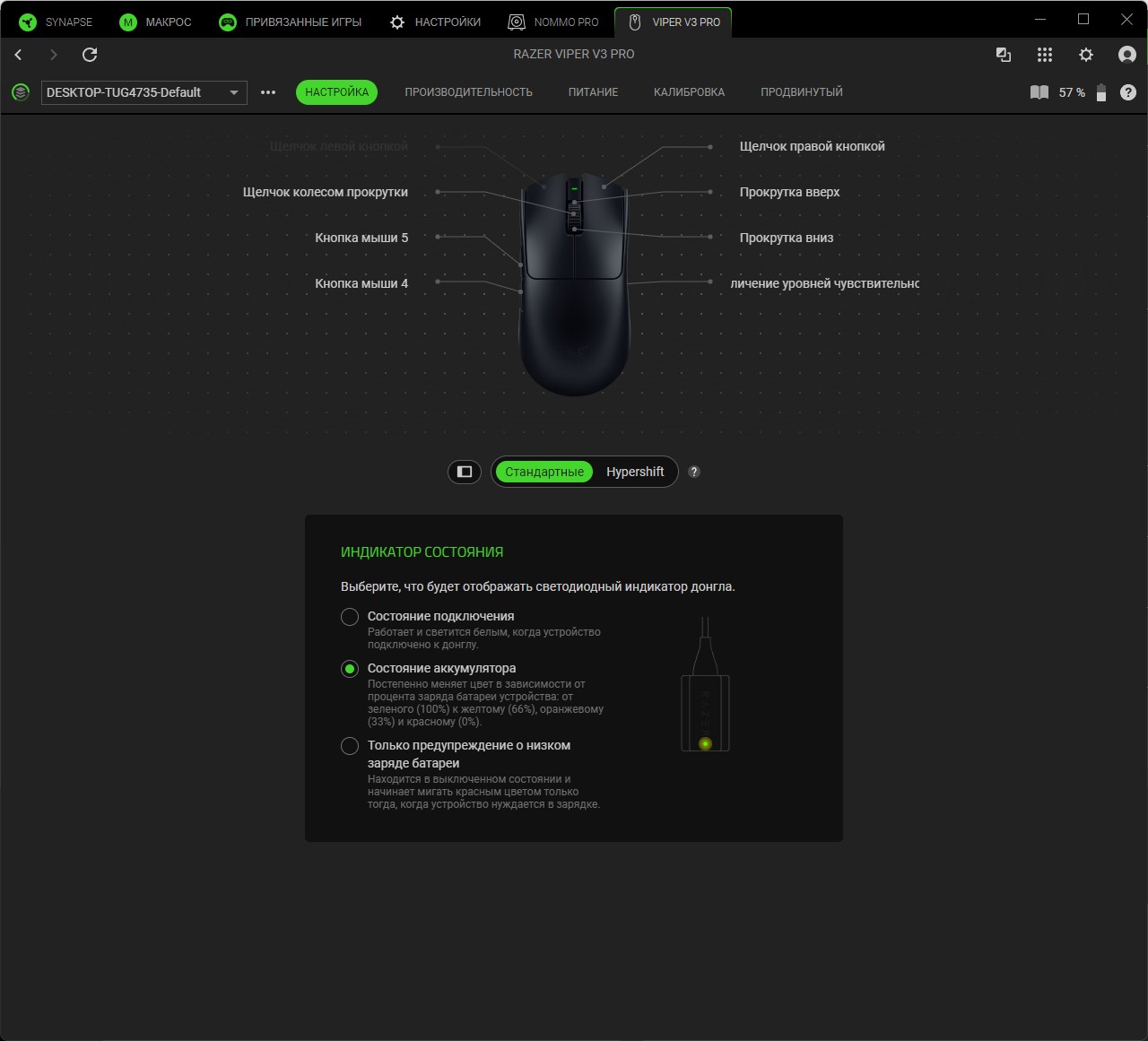Screen dimensions: 1148x1041
Task: Open help question mark in toolbar
Action: tap(1128, 92)
